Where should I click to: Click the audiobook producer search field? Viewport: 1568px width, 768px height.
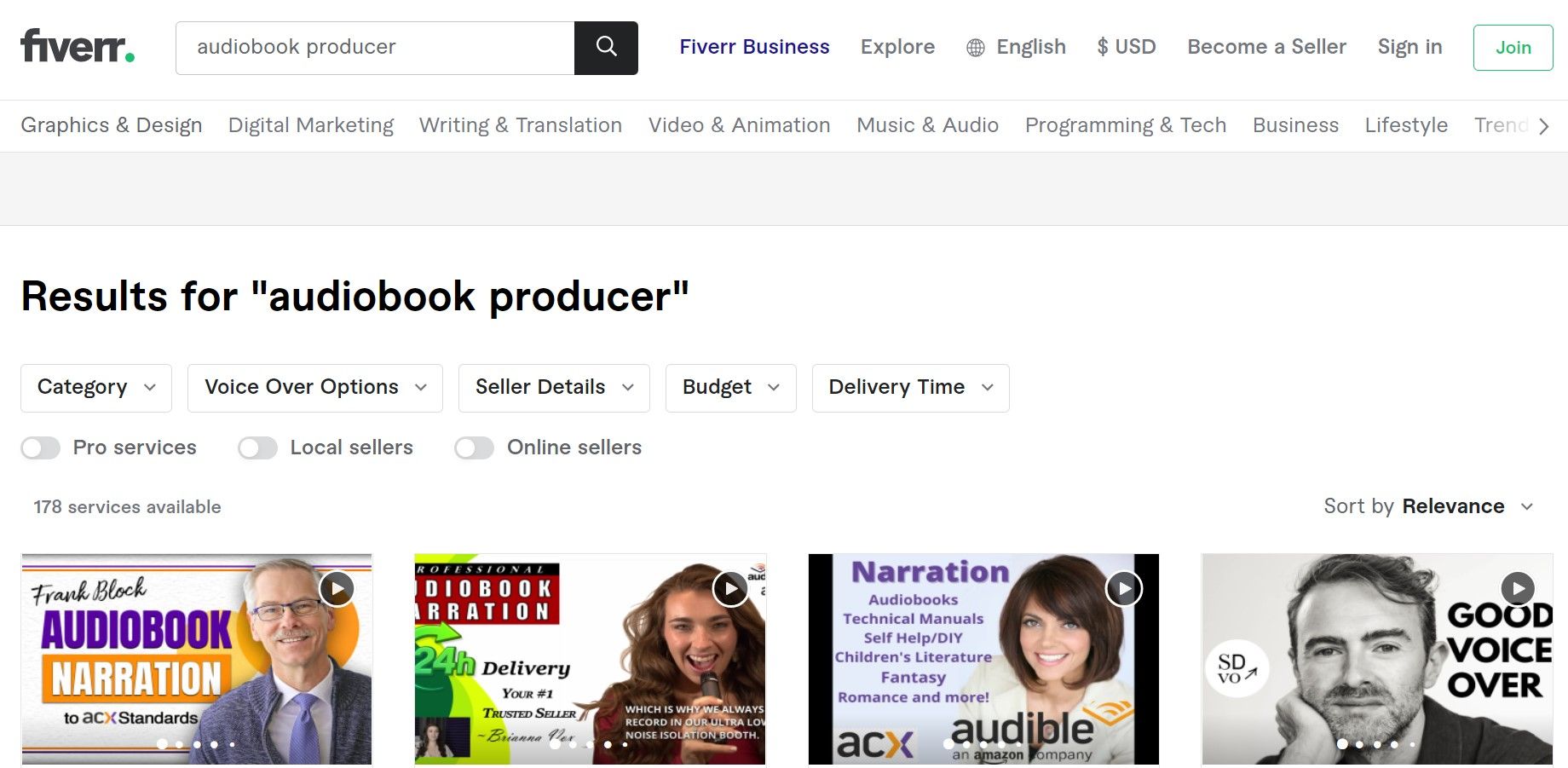point(375,48)
